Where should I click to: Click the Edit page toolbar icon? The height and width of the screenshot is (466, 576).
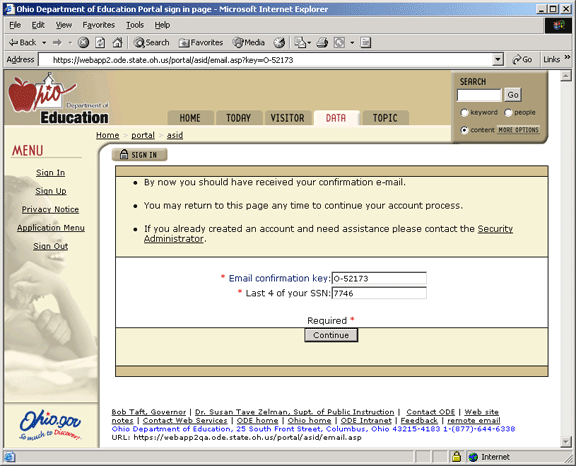pos(339,43)
